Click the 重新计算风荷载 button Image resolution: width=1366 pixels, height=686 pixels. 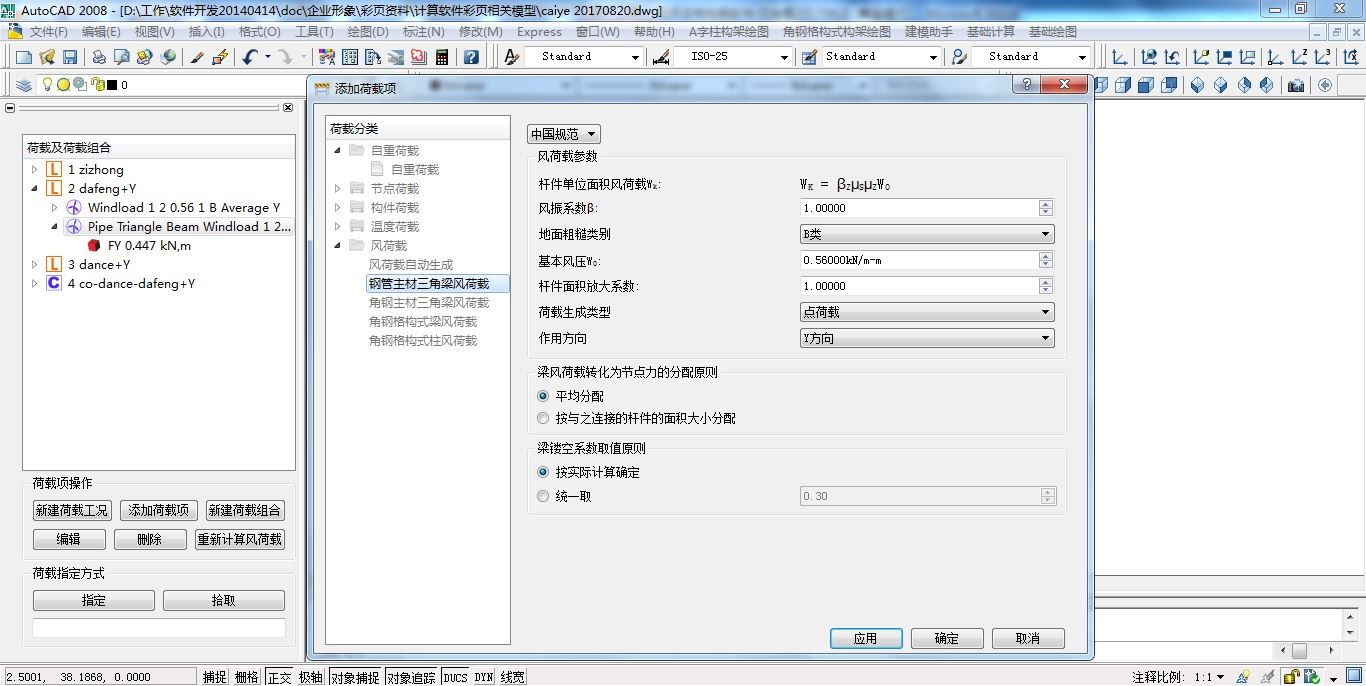(x=240, y=539)
